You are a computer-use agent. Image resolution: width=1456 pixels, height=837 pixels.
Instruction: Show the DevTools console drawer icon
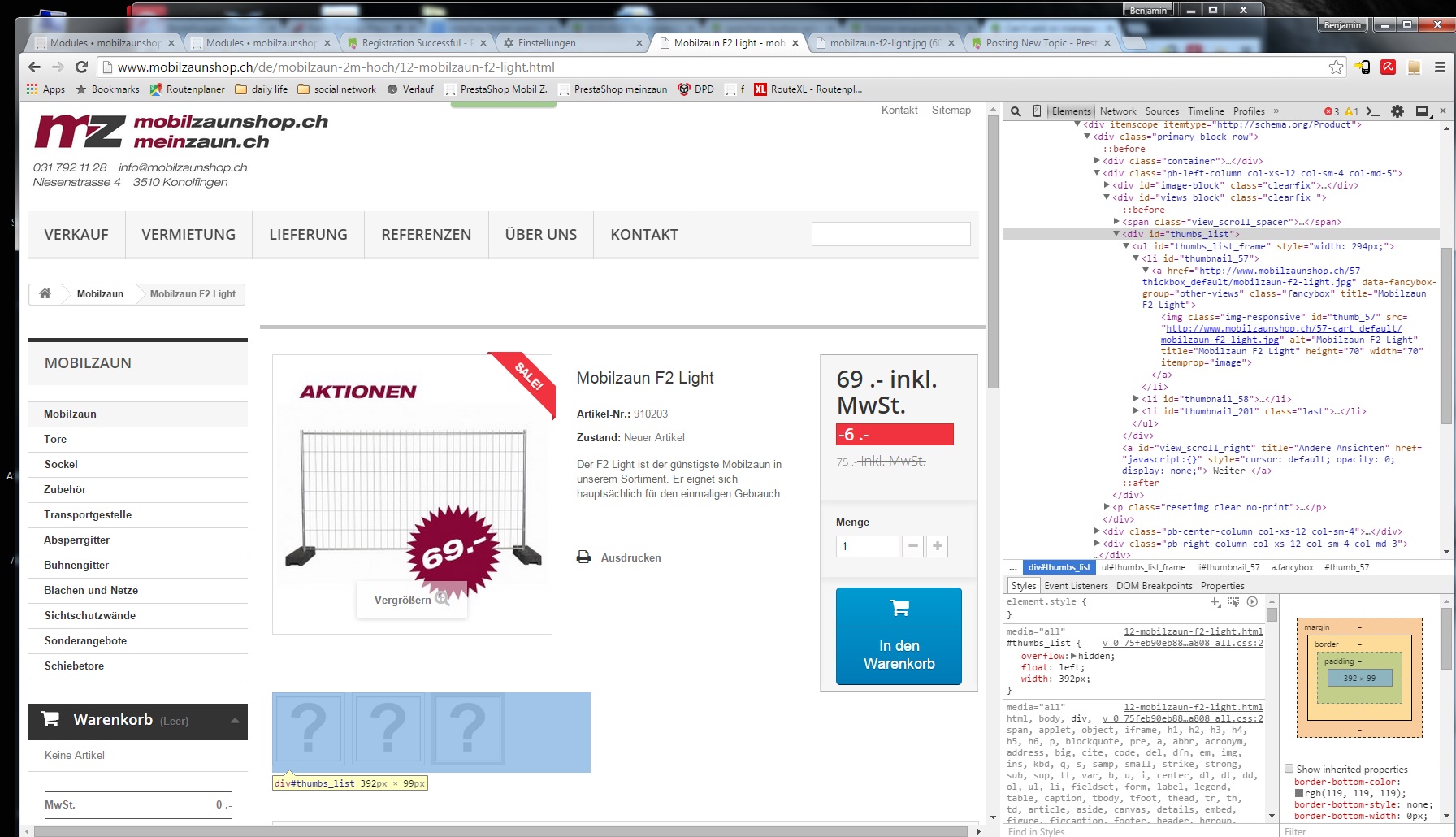[1373, 111]
